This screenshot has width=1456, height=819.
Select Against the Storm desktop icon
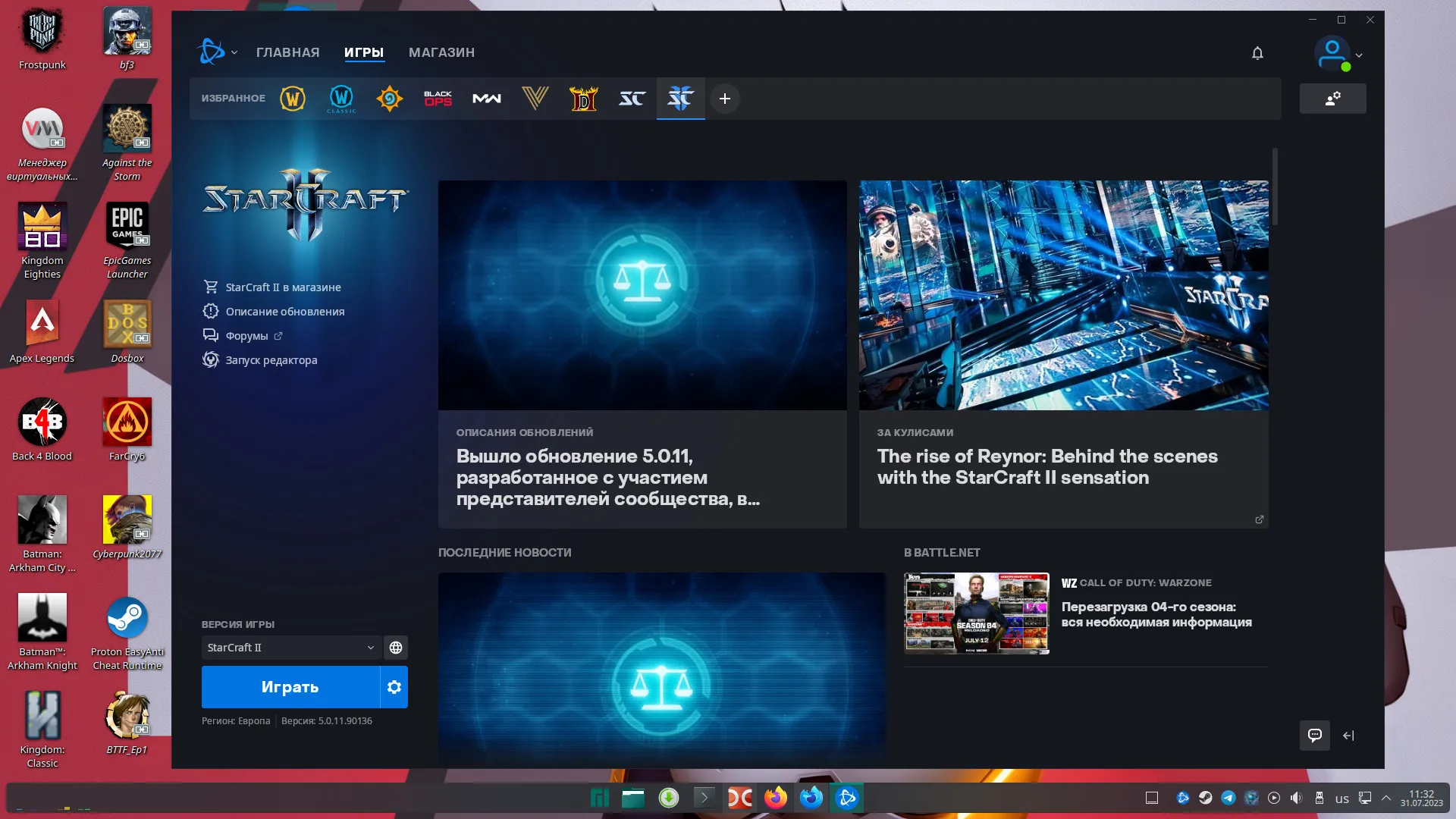(x=127, y=143)
